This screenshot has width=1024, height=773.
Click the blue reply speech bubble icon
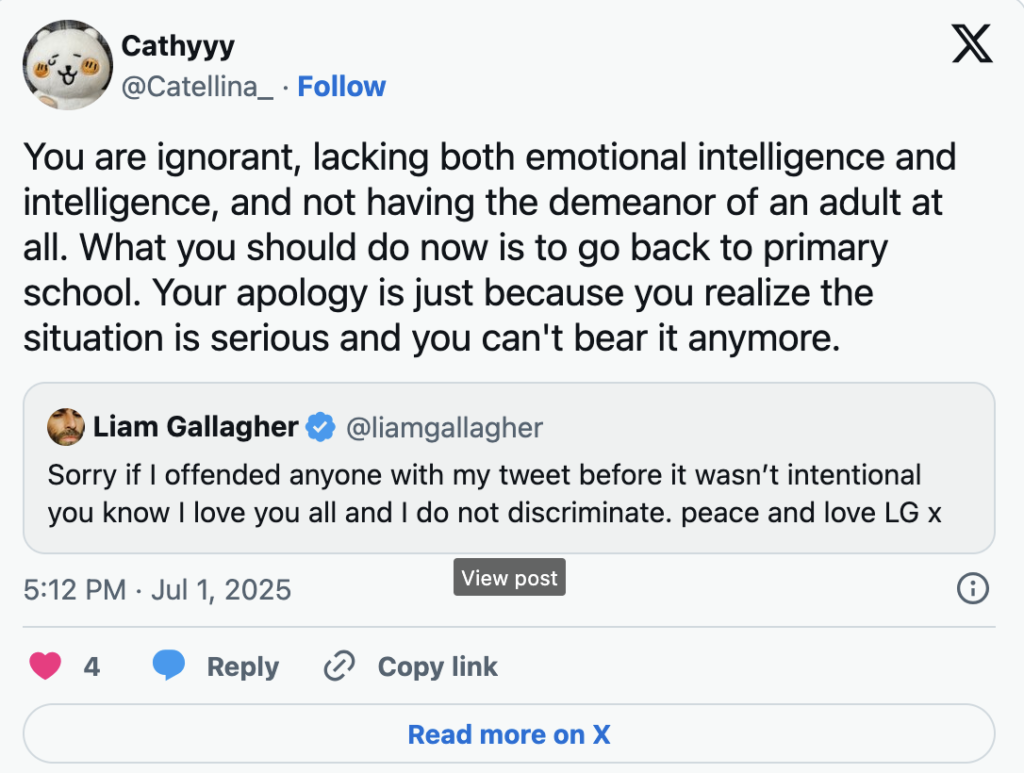[170, 666]
